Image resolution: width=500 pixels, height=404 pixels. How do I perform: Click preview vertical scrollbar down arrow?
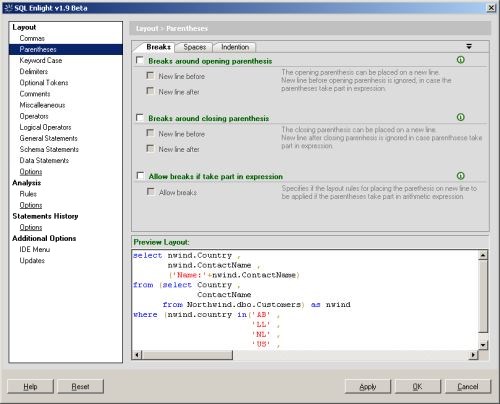(483, 345)
